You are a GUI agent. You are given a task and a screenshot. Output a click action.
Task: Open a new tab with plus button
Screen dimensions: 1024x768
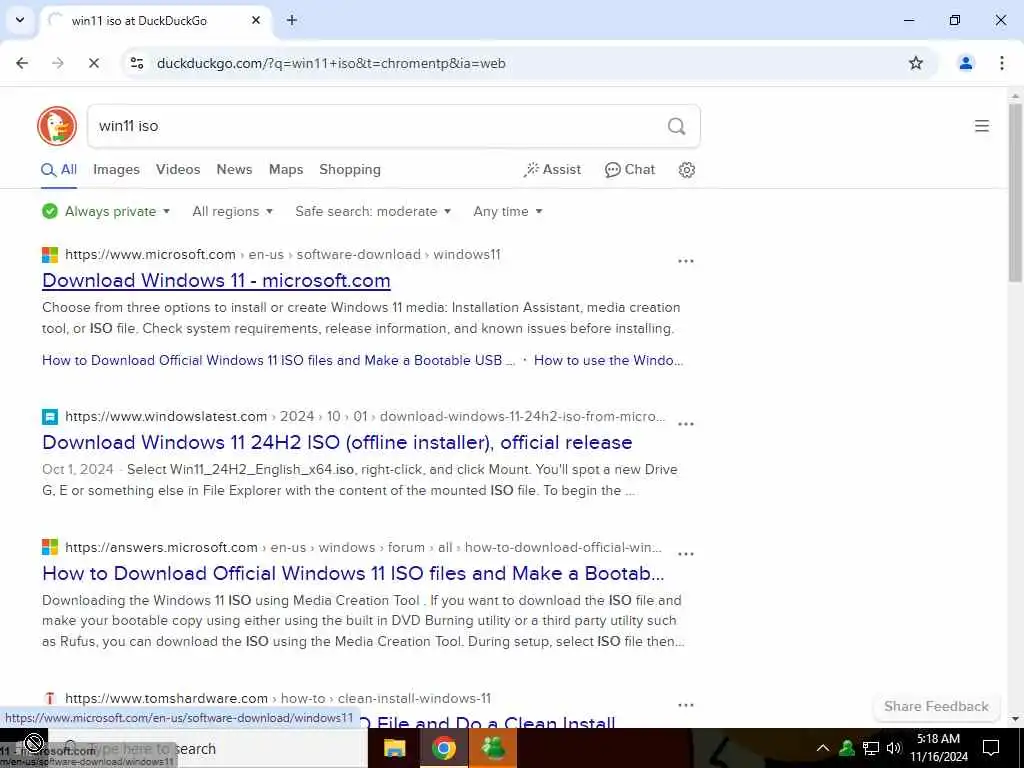point(292,20)
